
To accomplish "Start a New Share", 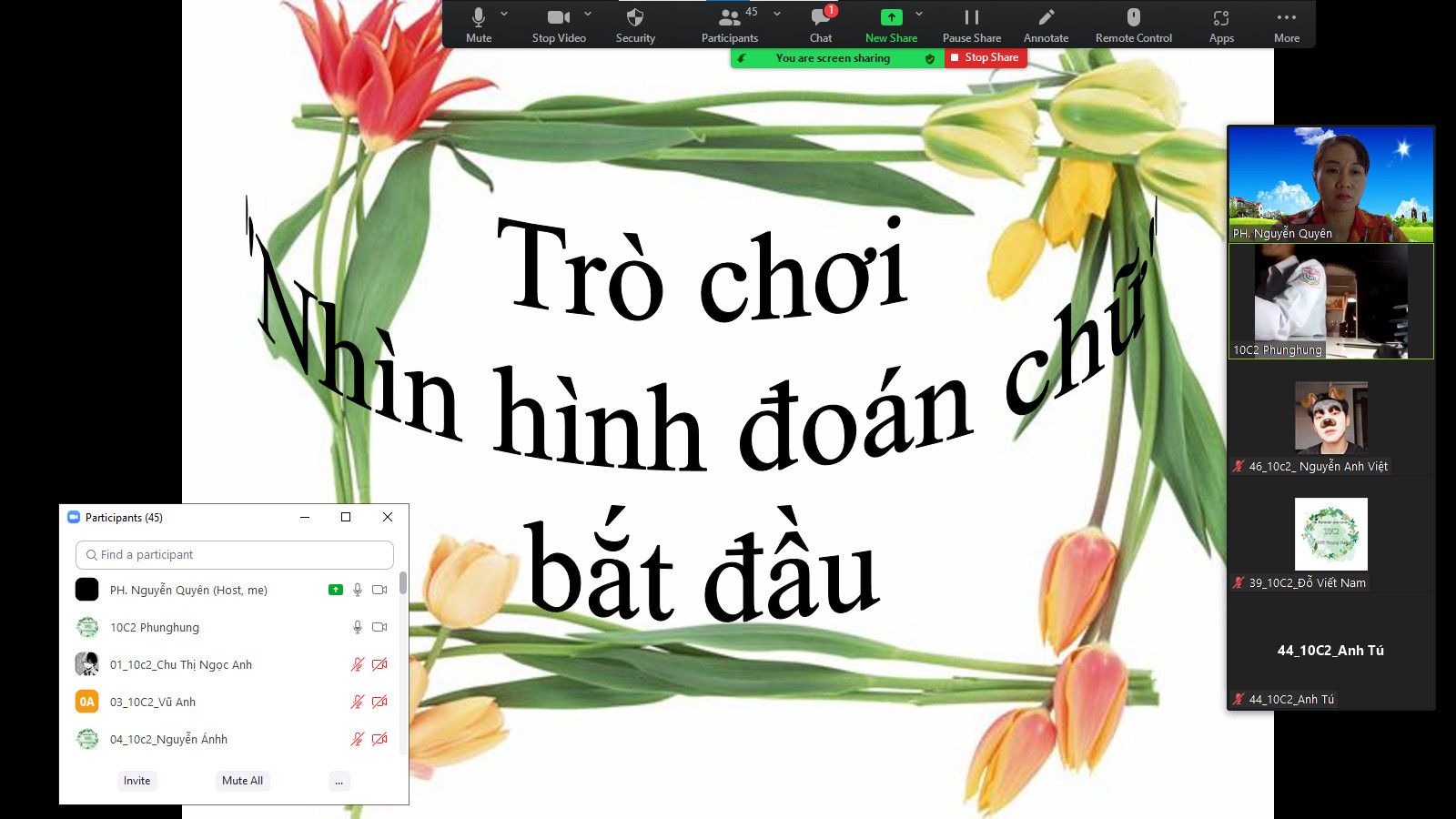I will pyautogui.click(x=891, y=25).
